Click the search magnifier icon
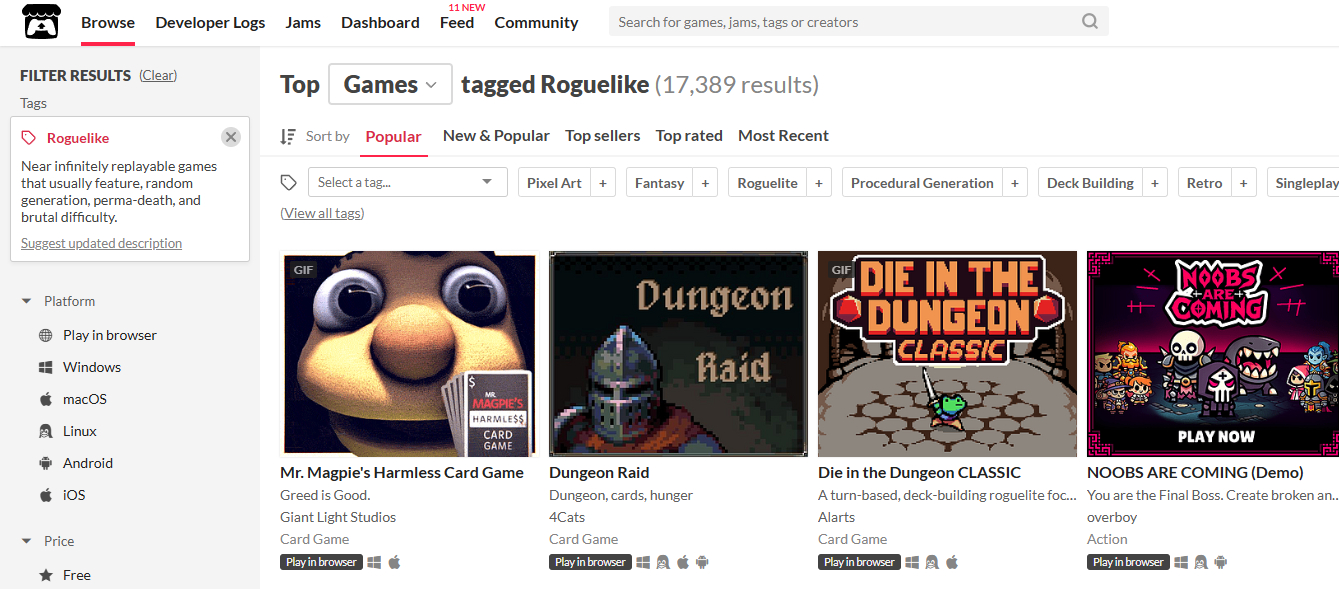Image resolution: width=1339 pixels, height=589 pixels. coord(1089,22)
